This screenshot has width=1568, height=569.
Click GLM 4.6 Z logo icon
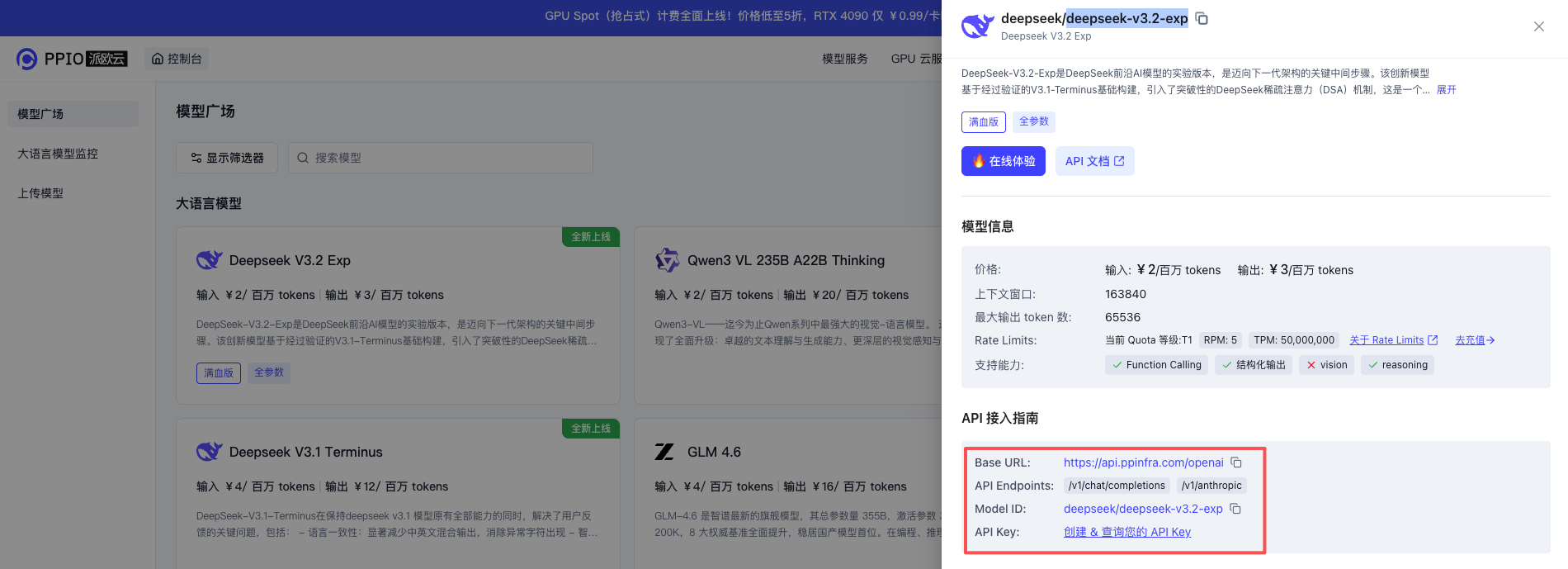coord(664,452)
